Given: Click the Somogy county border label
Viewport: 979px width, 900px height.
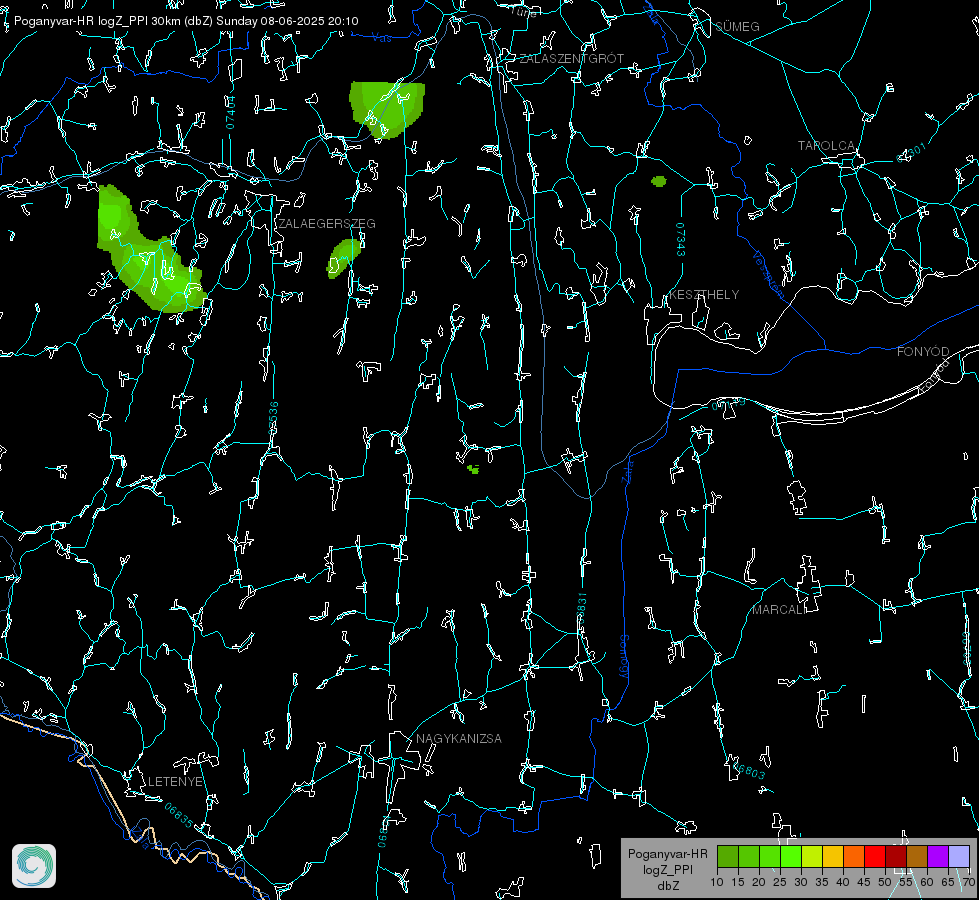Looking at the screenshot, I should point(624,656).
